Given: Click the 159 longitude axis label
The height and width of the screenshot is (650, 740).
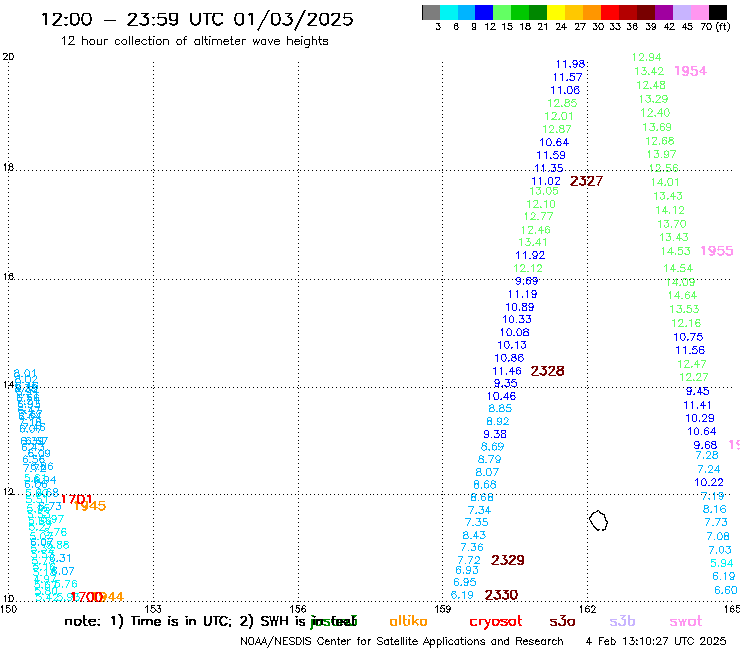Looking at the screenshot, I should tap(443, 609).
